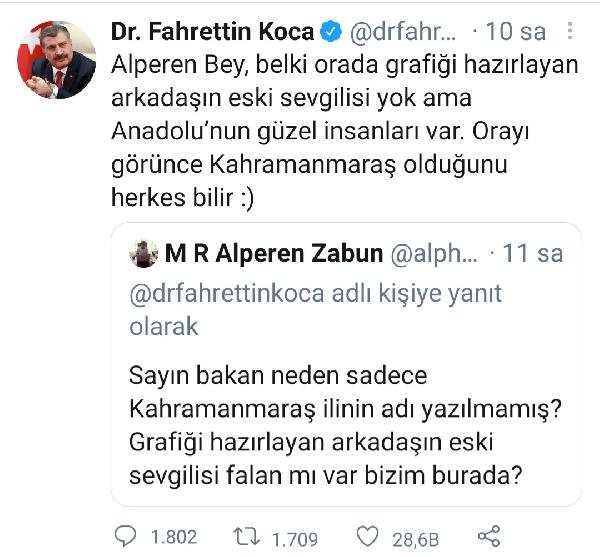
Task: Open Dr. Fahrettin Koca's profile picture
Action: tap(56, 60)
